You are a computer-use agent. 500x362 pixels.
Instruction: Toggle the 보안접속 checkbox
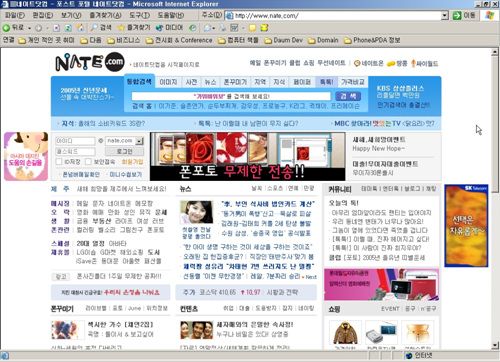(x=88, y=162)
